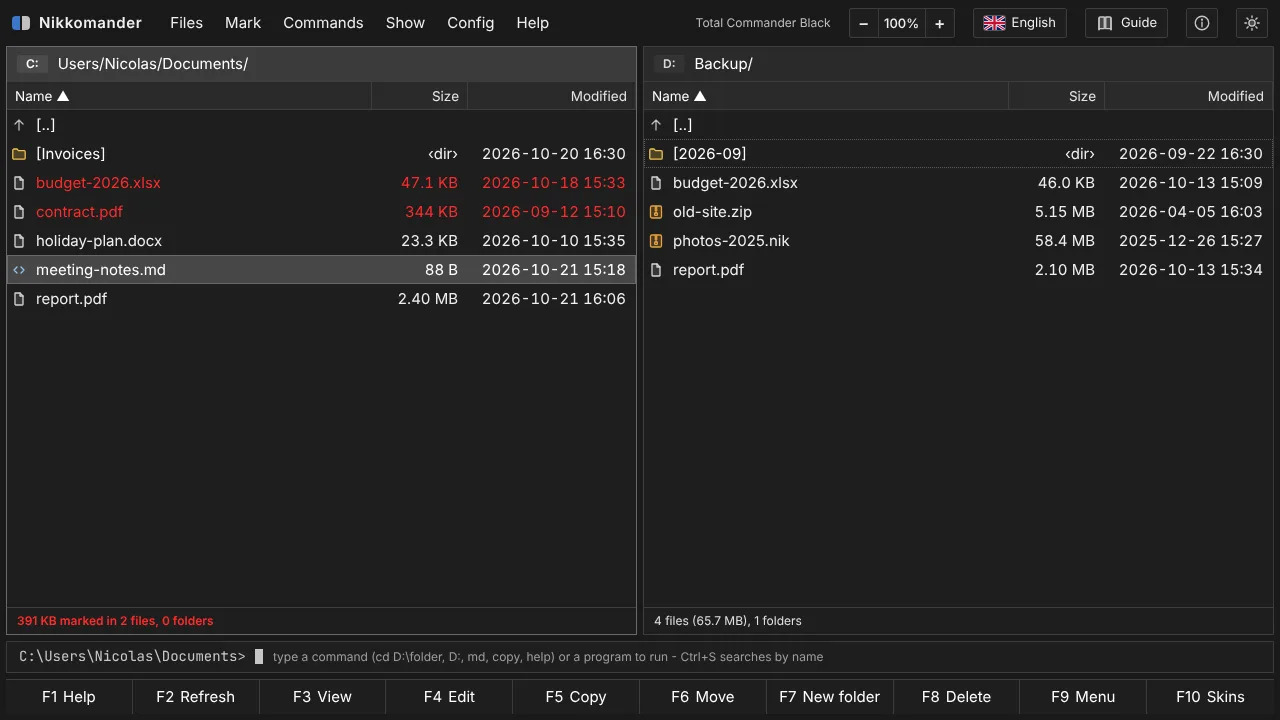The width and height of the screenshot is (1280, 720).
Task: Toggle light theme with sun icon
Action: click(x=1252, y=23)
